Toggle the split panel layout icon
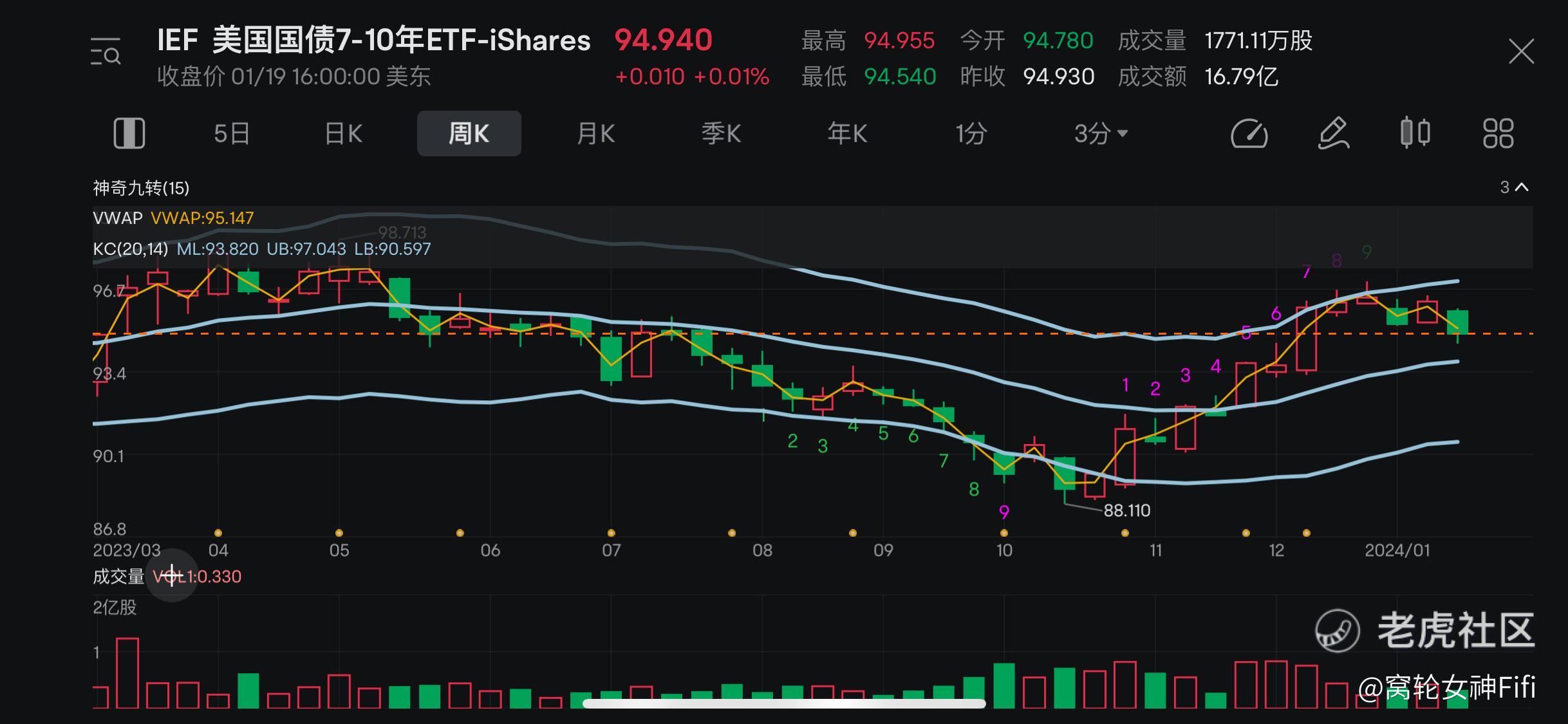The height and width of the screenshot is (724, 1568). tap(129, 133)
